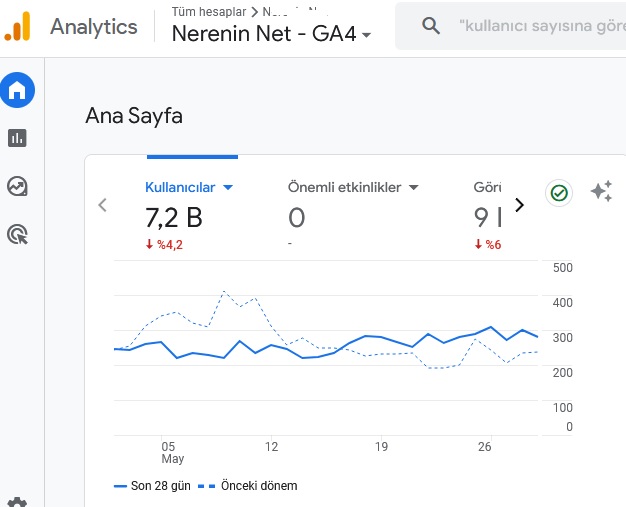The image size is (626, 507).
Task: Click the Analytics product name text
Action: (94, 27)
